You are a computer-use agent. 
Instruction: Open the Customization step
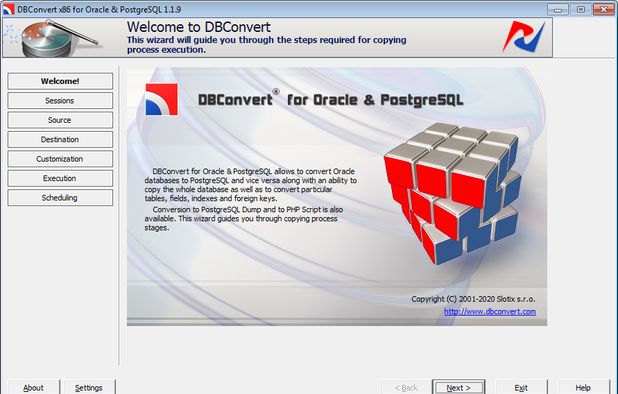click(x=60, y=159)
